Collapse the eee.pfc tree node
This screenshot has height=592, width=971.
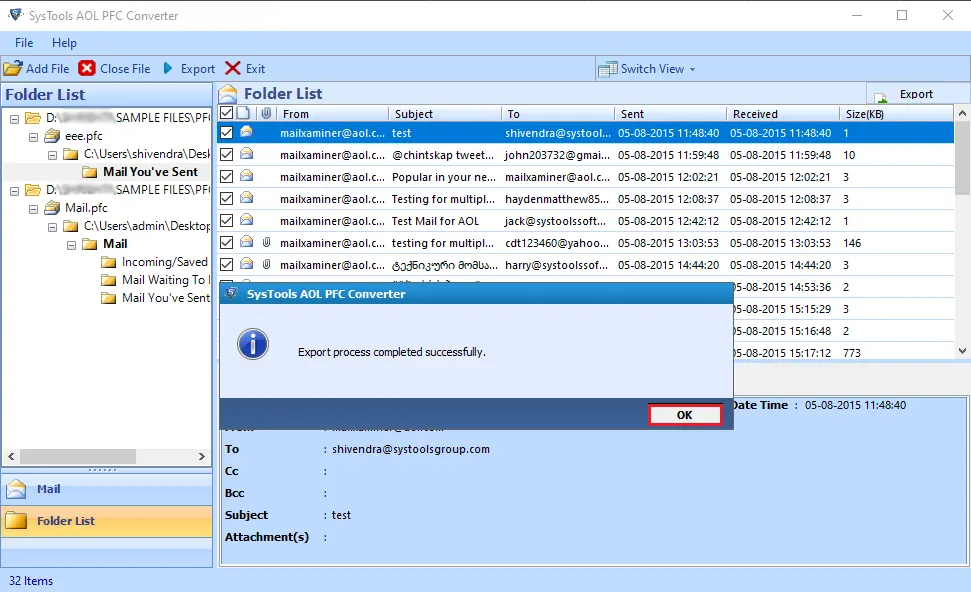pyautogui.click(x=33, y=137)
